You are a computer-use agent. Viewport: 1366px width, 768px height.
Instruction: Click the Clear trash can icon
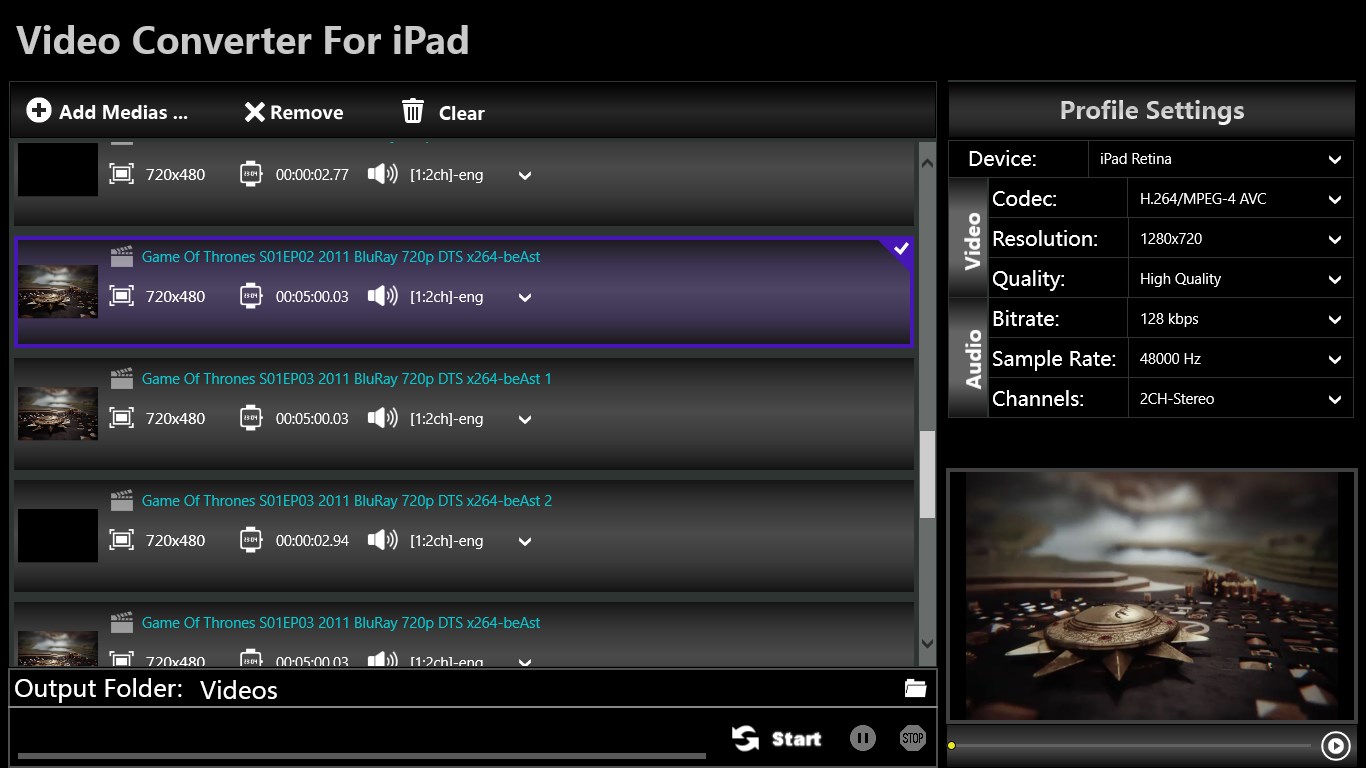pyautogui.click(x=412, y=111)
